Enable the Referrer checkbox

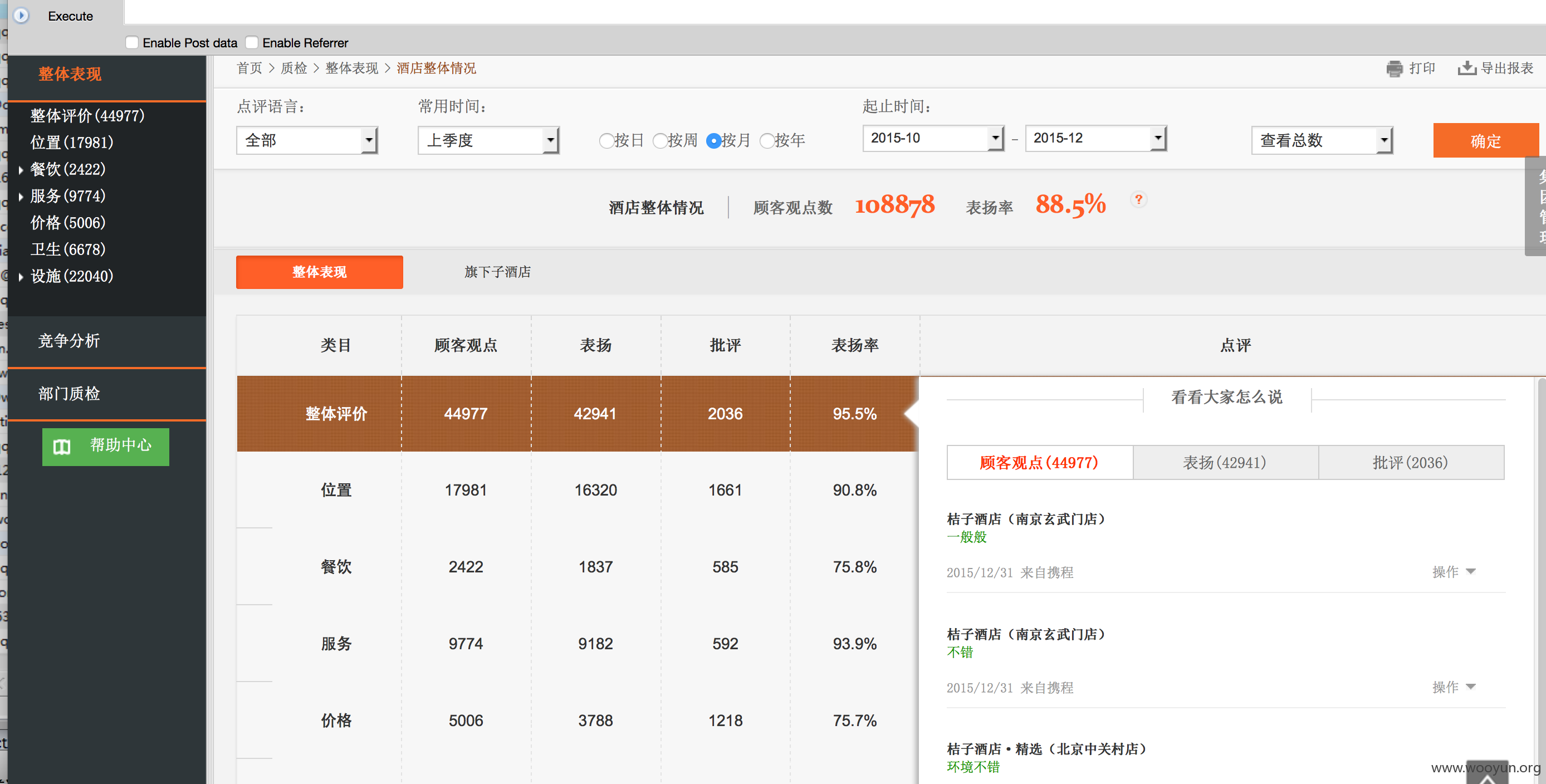[x=252, y=42]
